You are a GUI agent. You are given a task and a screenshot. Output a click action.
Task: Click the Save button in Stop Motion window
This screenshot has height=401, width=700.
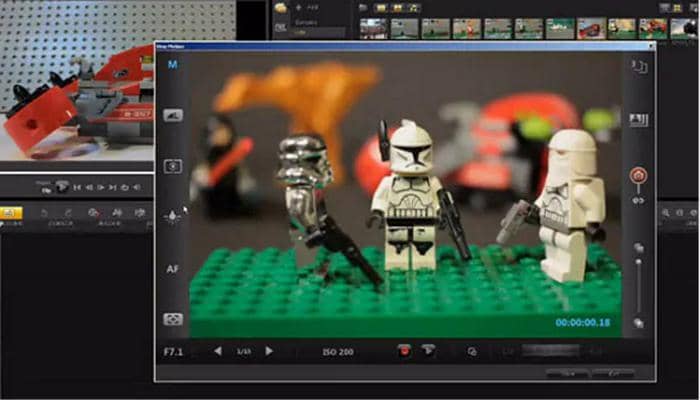[567, 373]
